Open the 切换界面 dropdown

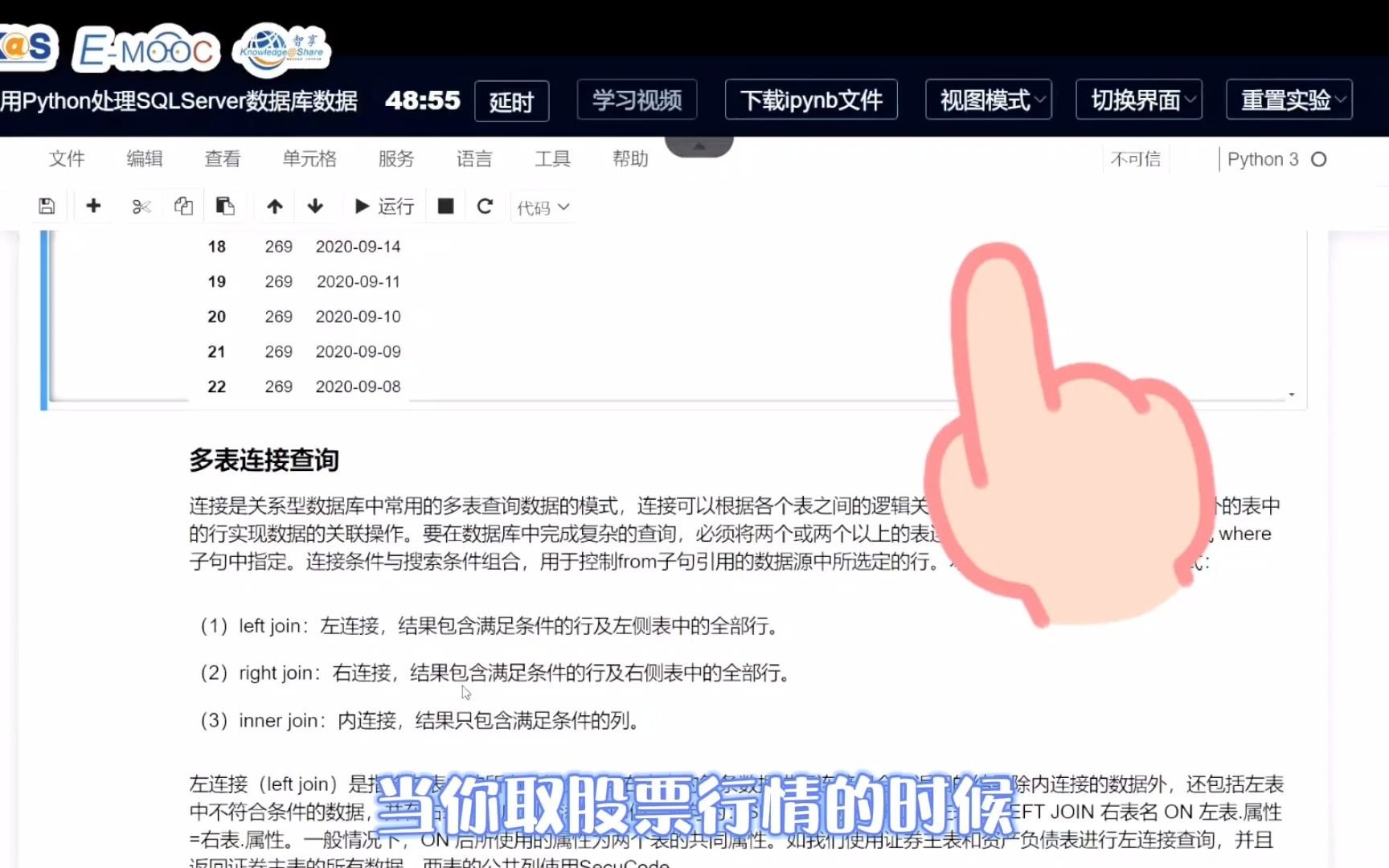coord(1138,100)
